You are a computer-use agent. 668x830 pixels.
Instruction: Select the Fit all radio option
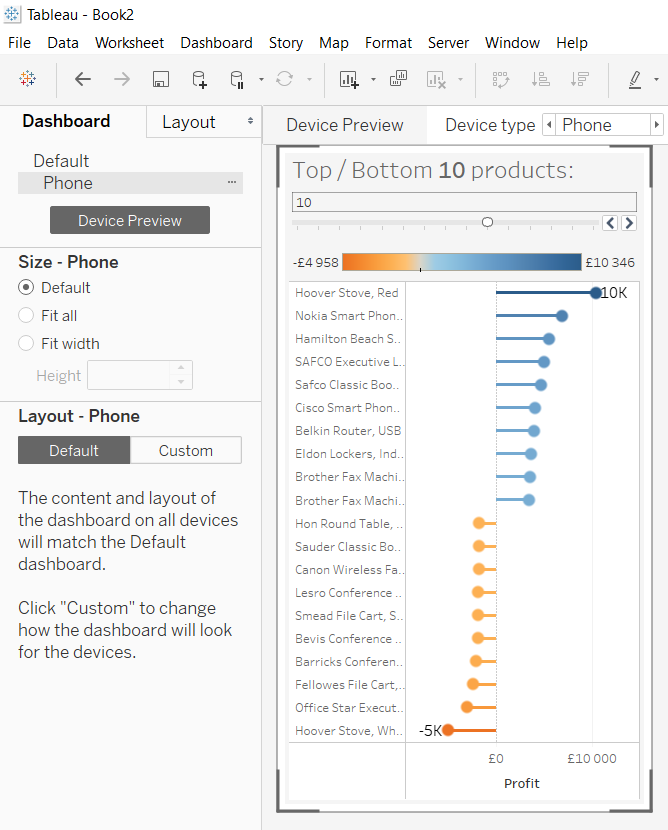pos(27,316)
